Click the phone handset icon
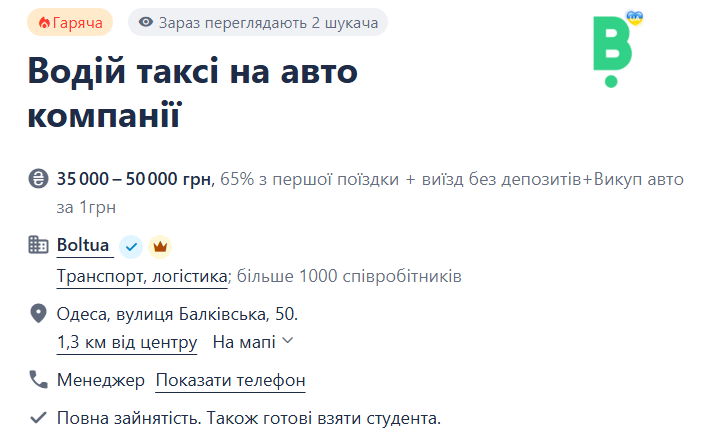The image size is (727, 446). click(39, 380)
